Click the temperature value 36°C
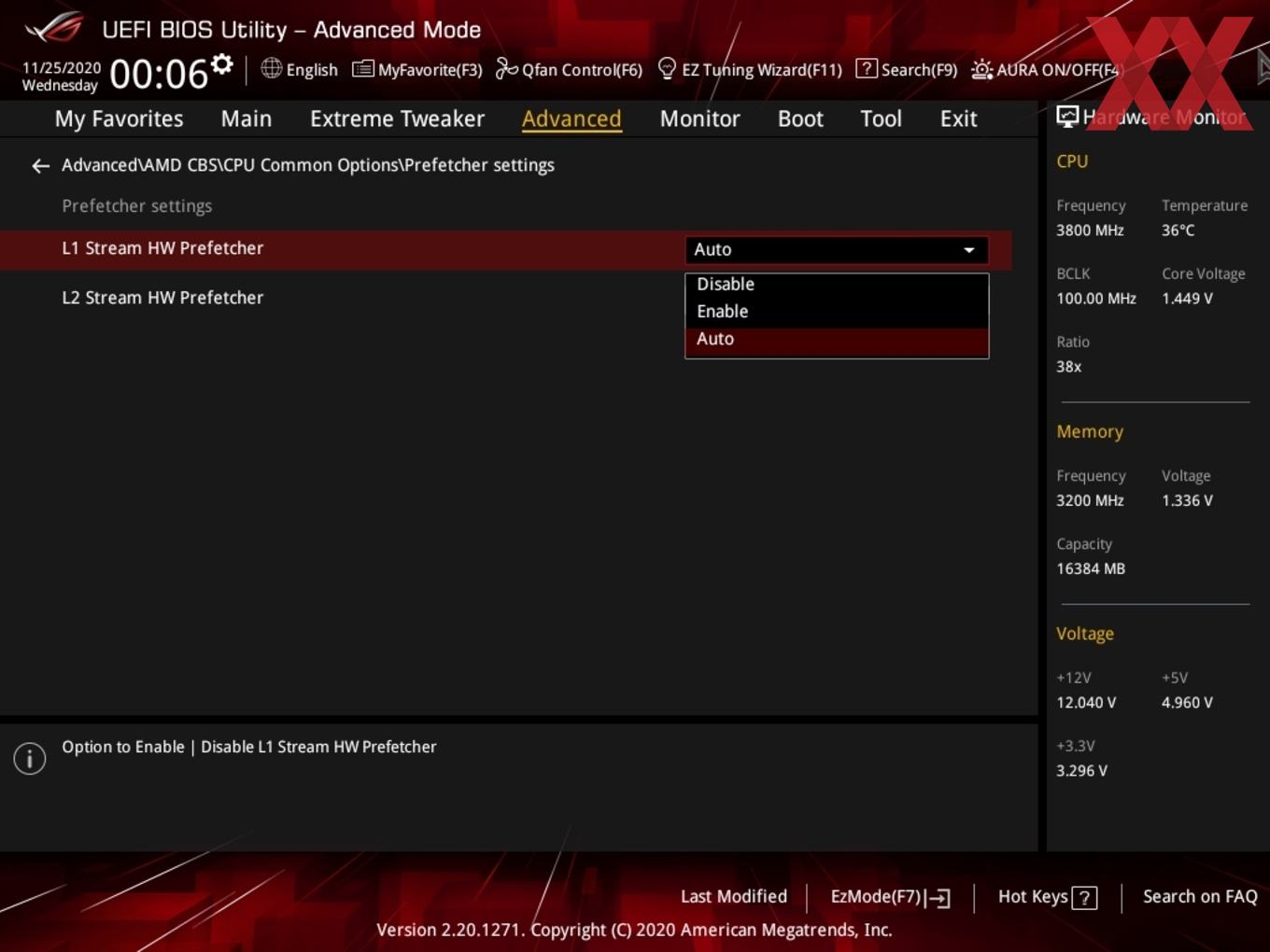The width and height of the screenshot is (1270, 952). coord(1178,231)
